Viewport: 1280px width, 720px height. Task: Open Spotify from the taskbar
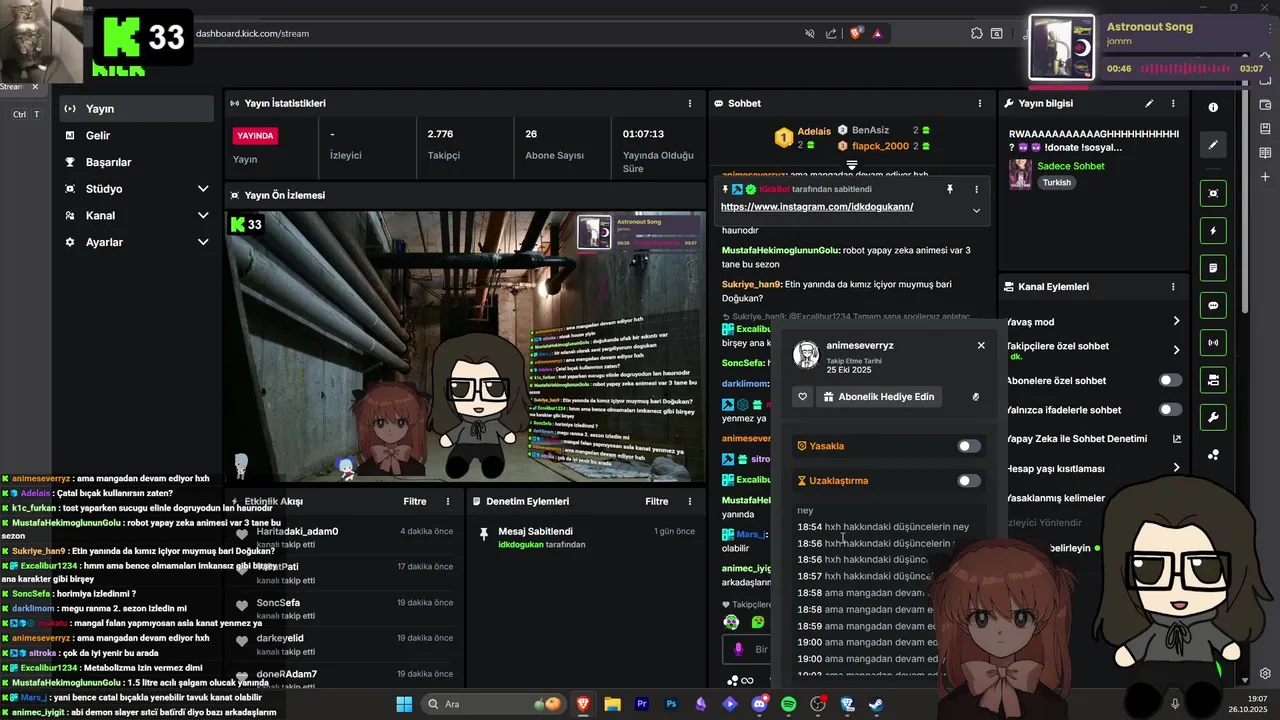tap(788, 704)
